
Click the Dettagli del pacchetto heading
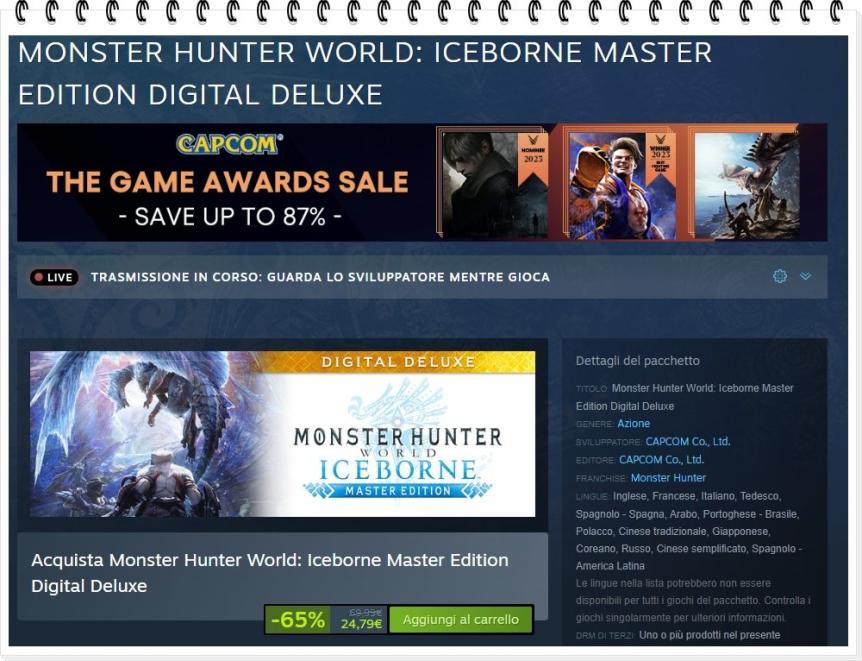[638, 361]
